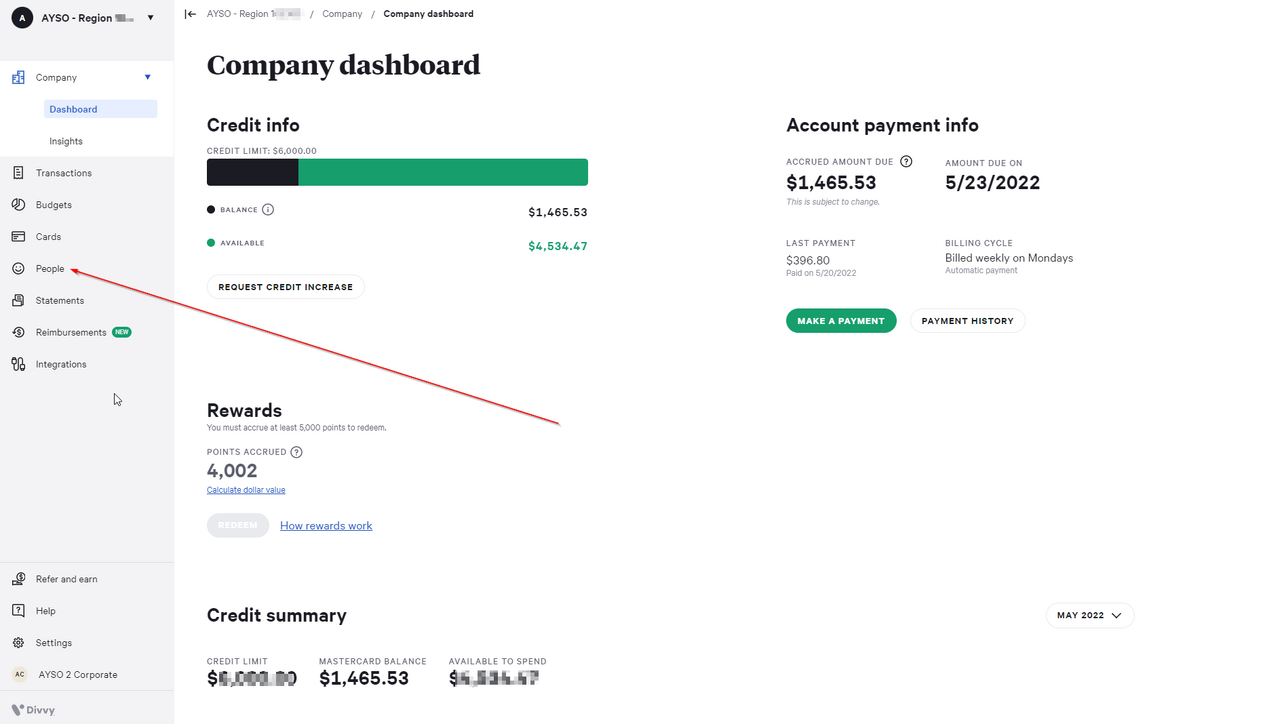Click the collapse sidebar arrow icon

[190, 14]
